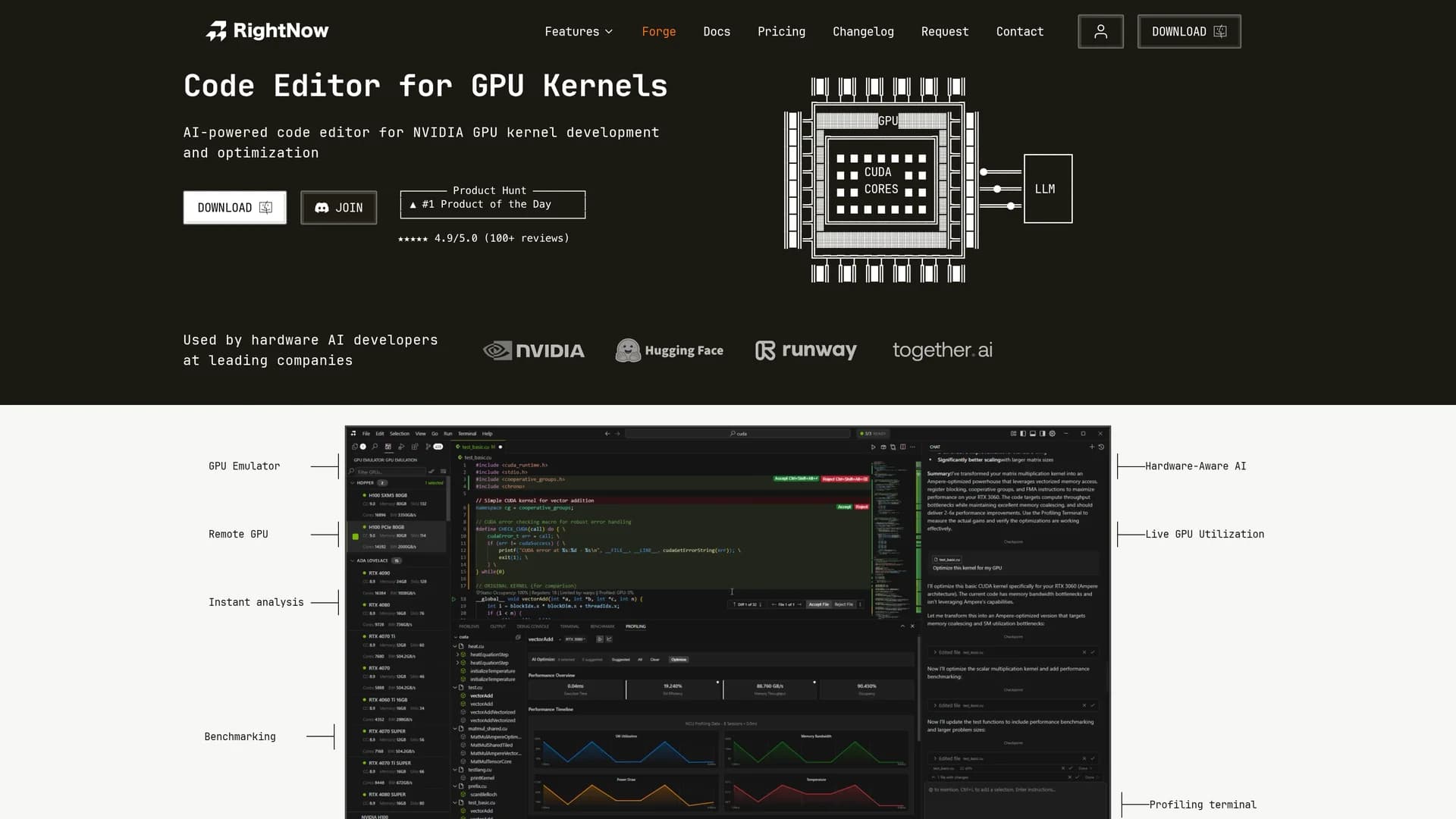Open Product Hunt #1 Product badge

point(493,203)
